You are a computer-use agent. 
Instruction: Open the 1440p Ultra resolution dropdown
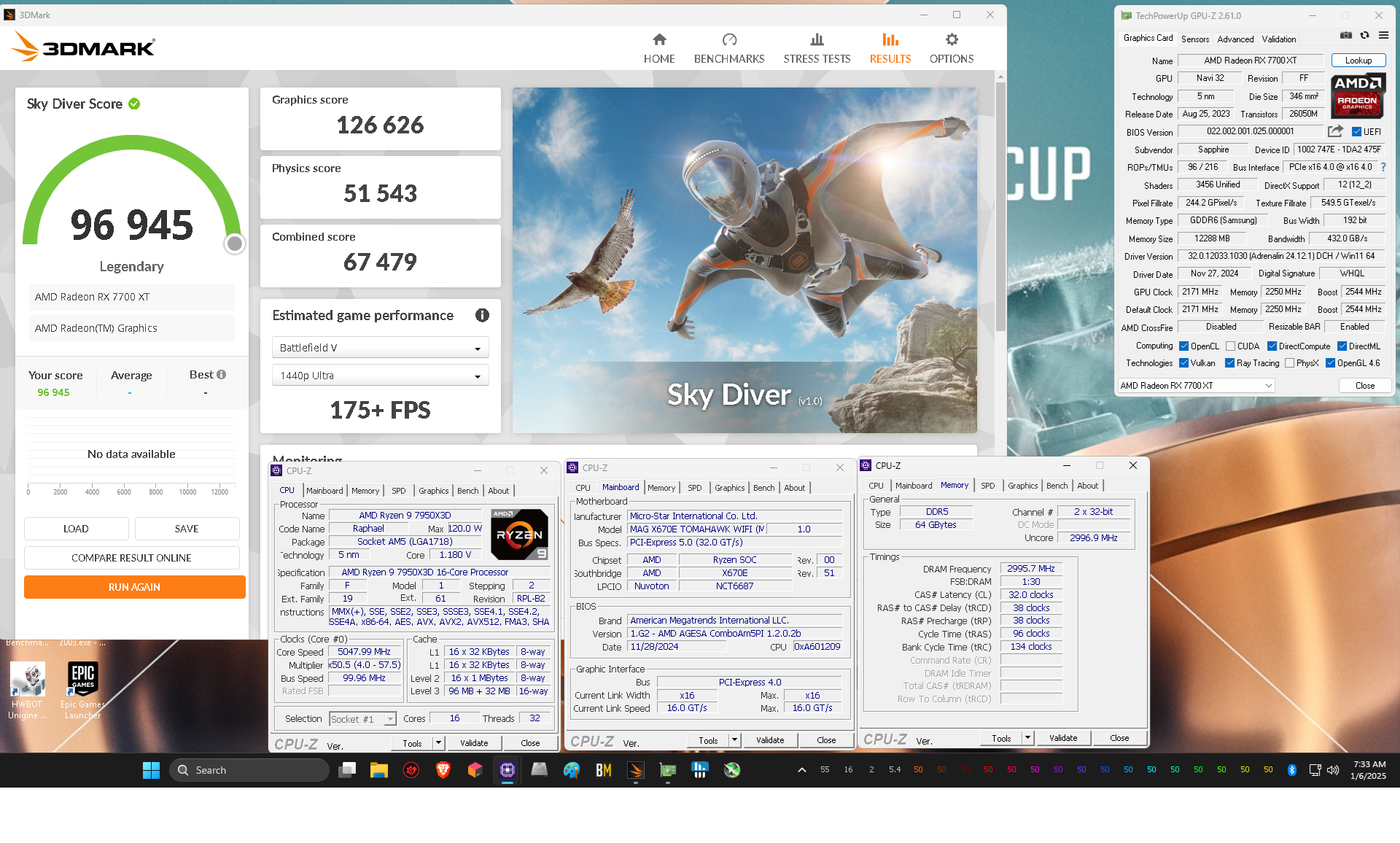click(380, 376)
